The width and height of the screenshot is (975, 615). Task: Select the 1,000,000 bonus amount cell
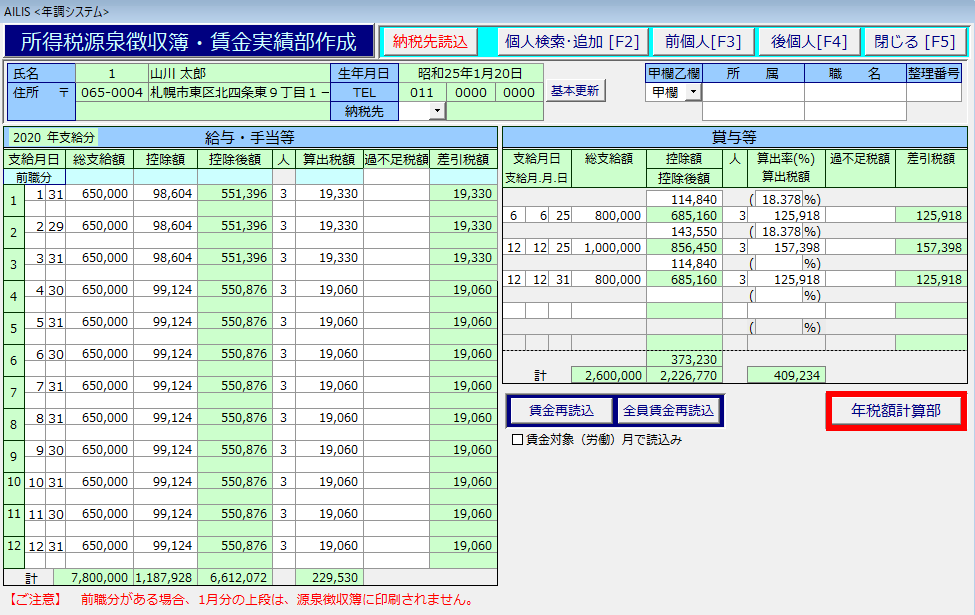point(608,247)
